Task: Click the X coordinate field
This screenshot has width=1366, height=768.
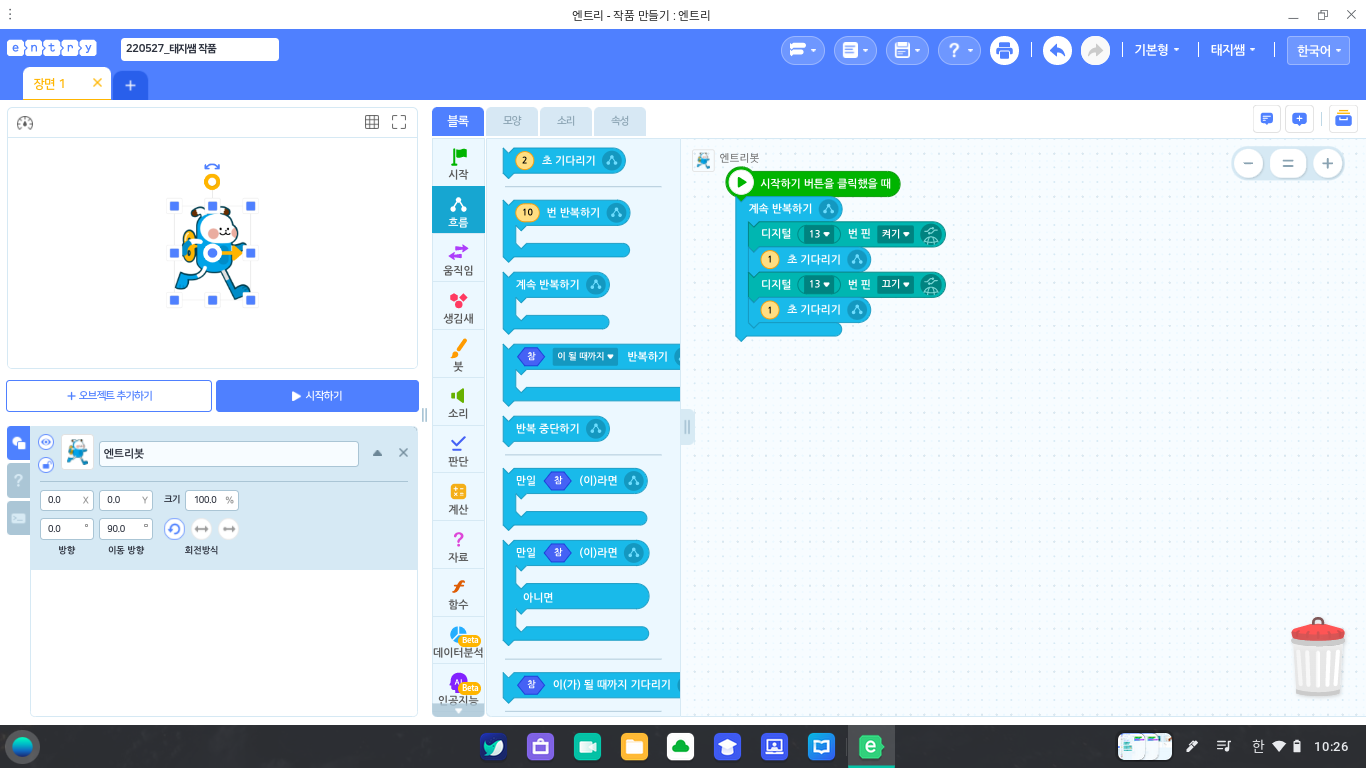Action: click(x=67, y=500)
